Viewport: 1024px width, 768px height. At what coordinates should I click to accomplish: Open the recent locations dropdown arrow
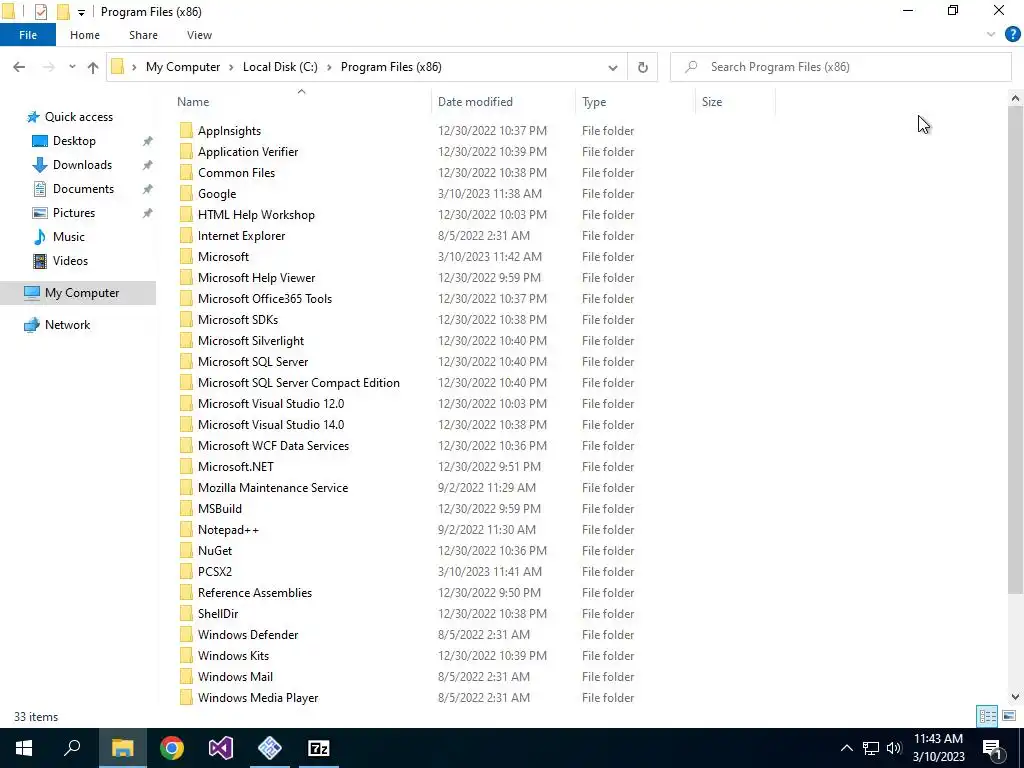(x=72, y=67)
